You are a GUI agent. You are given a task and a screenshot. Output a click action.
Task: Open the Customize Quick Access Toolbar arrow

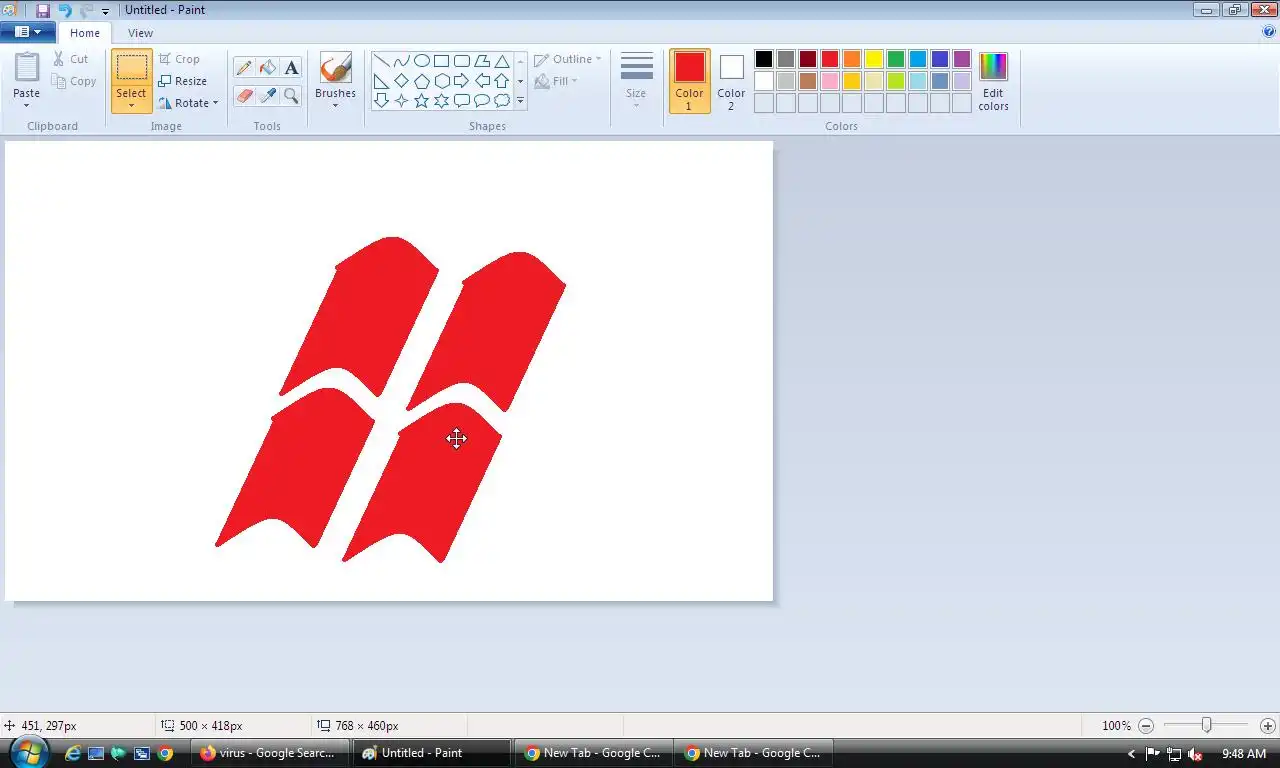pos(105,11)
